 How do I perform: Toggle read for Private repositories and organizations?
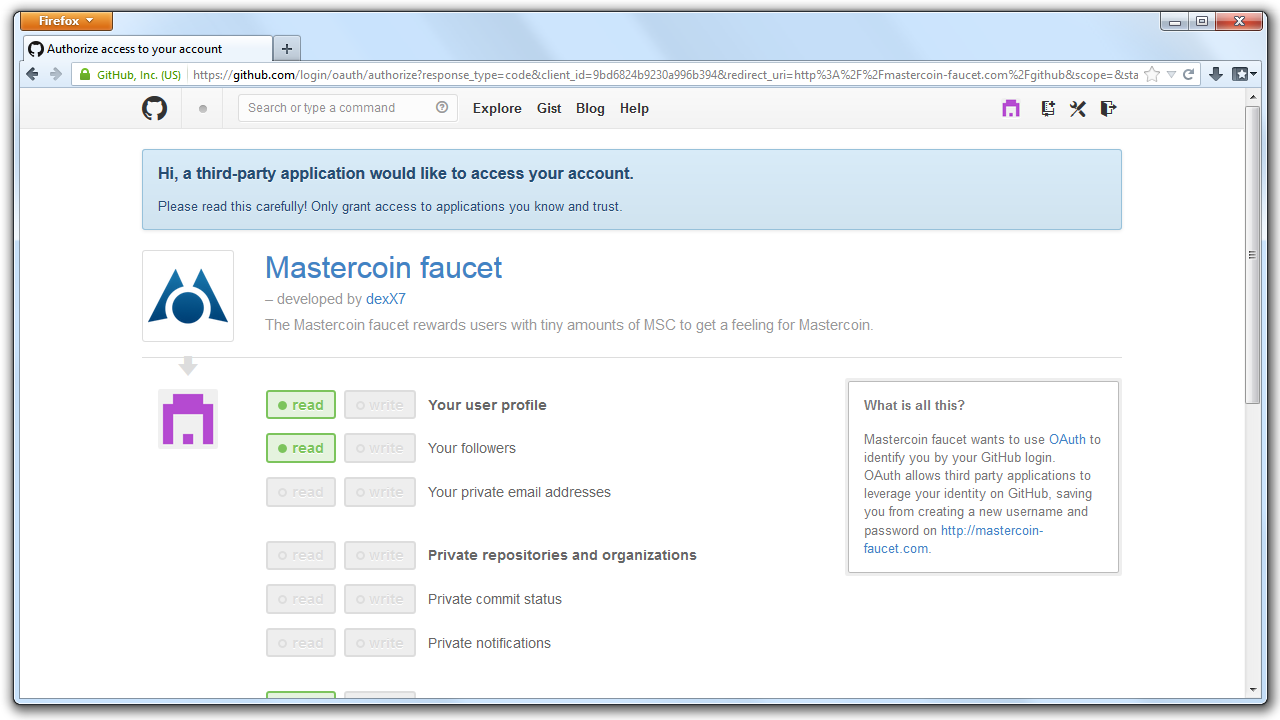point(301,555)
